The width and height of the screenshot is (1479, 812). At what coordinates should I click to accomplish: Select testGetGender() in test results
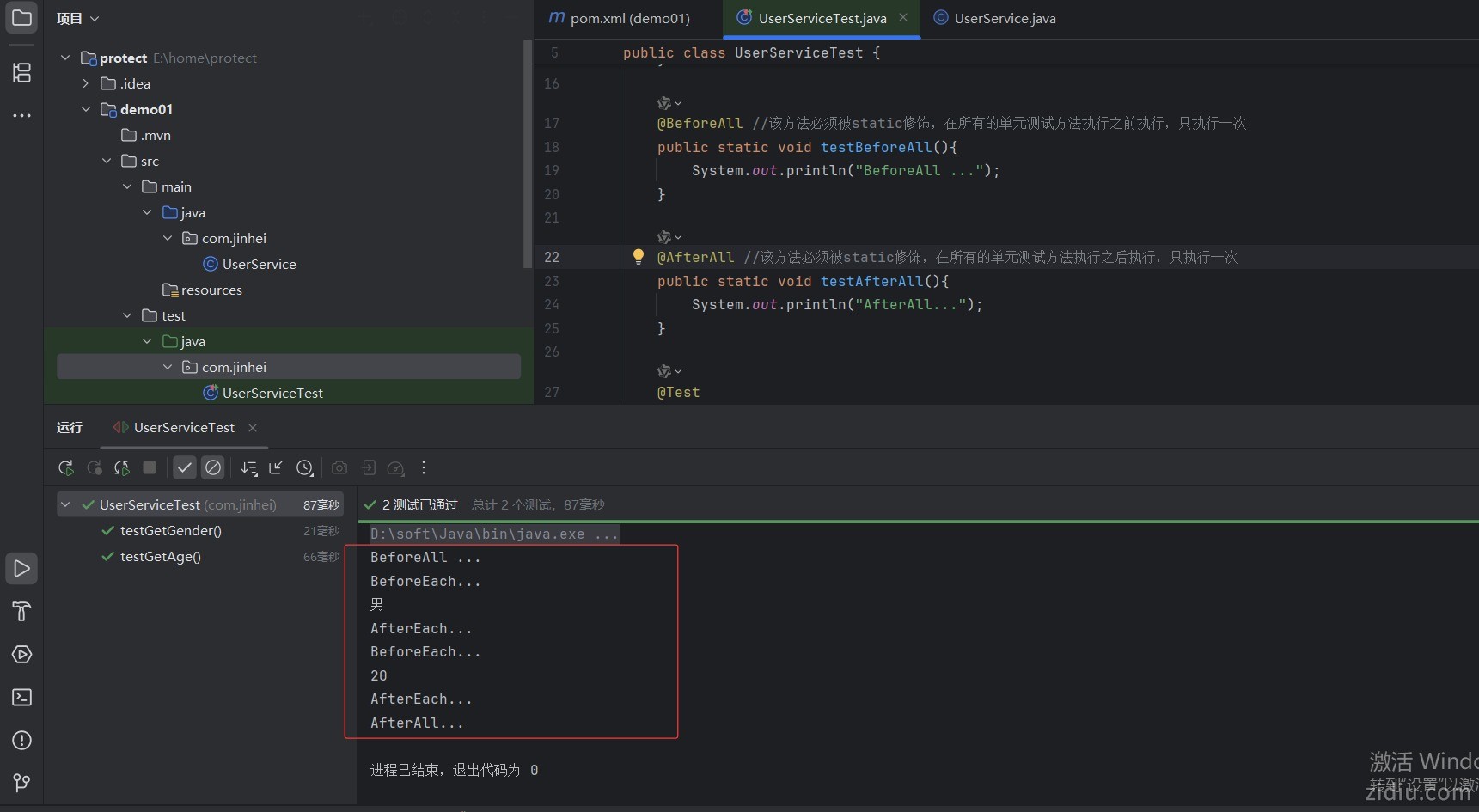[x=170, y=530]
